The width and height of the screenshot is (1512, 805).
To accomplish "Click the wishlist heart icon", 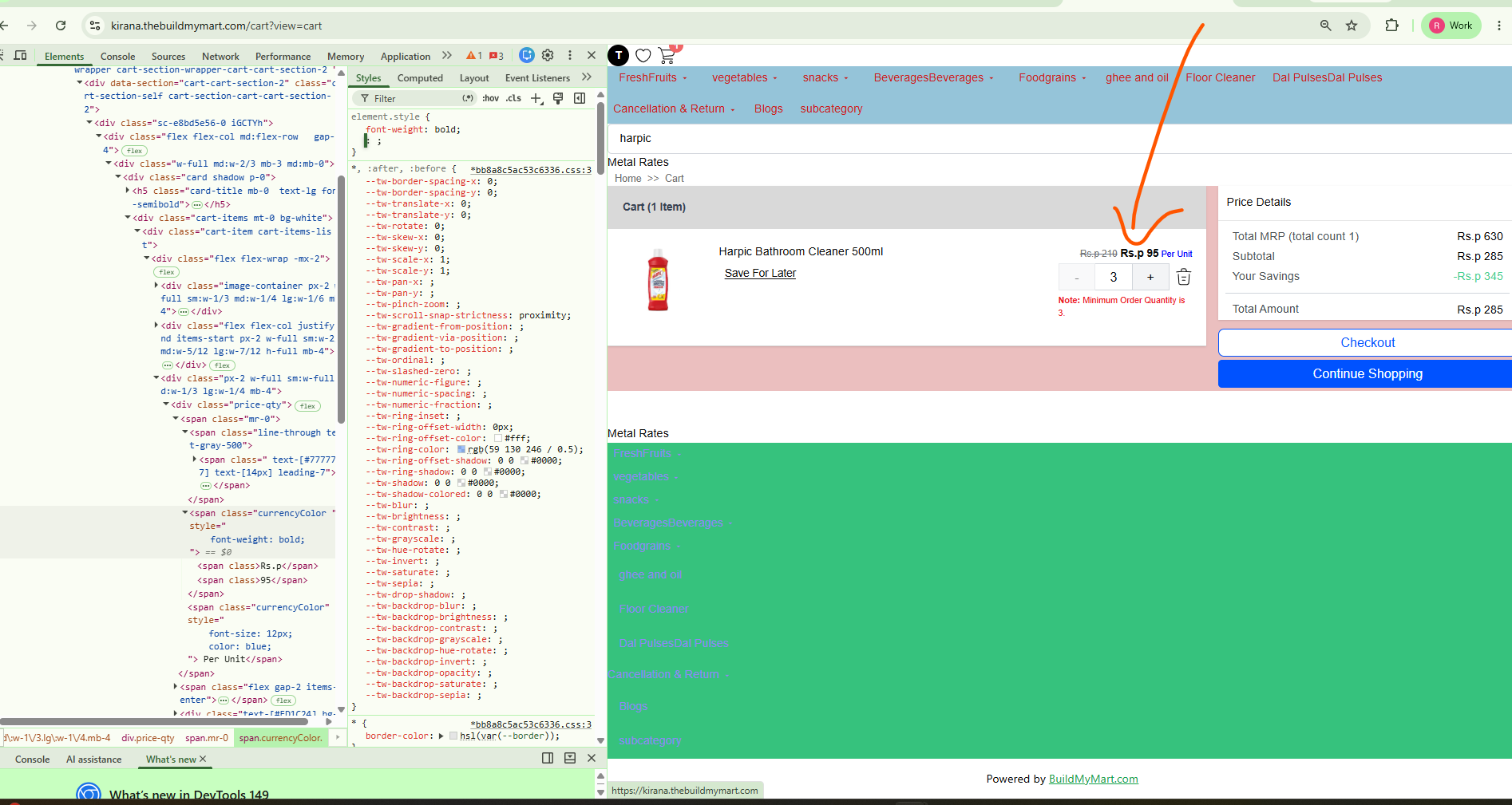I will (x=643, y=55).
